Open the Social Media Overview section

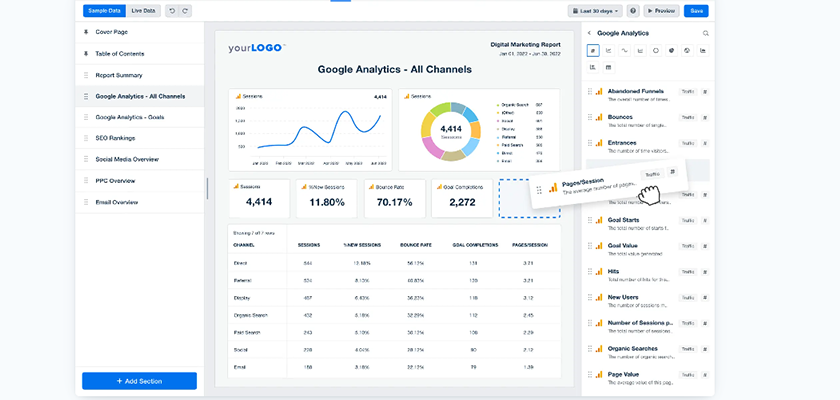pyautogui.click(x=127, y=159)
